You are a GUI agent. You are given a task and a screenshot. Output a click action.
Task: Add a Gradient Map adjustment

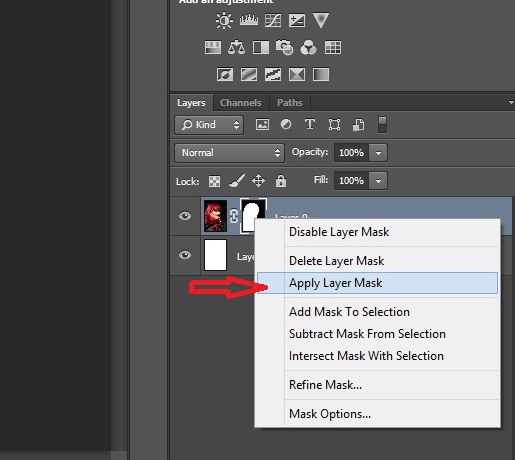click(x=321, y=74)
